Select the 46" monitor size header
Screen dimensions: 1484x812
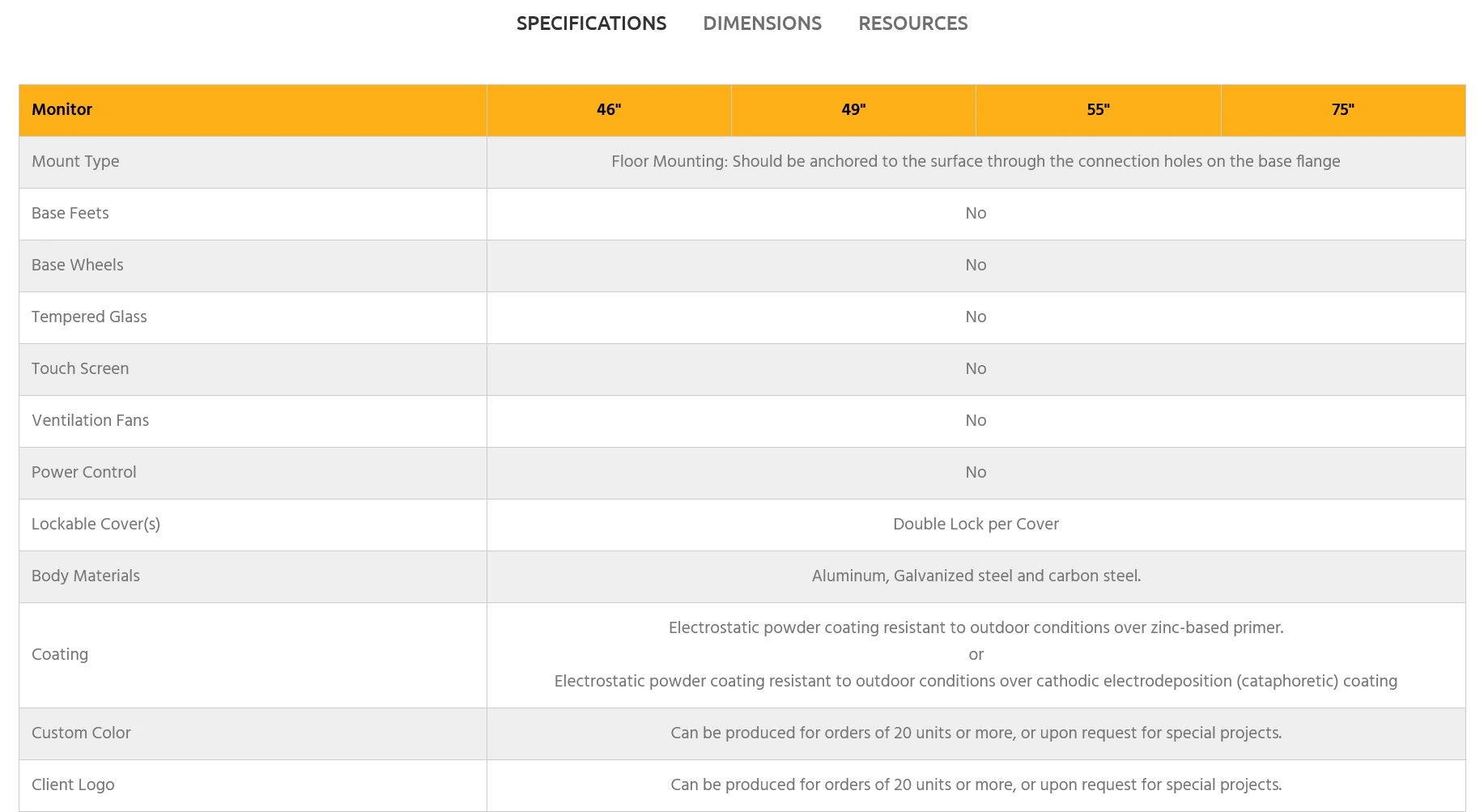[609, 109]
